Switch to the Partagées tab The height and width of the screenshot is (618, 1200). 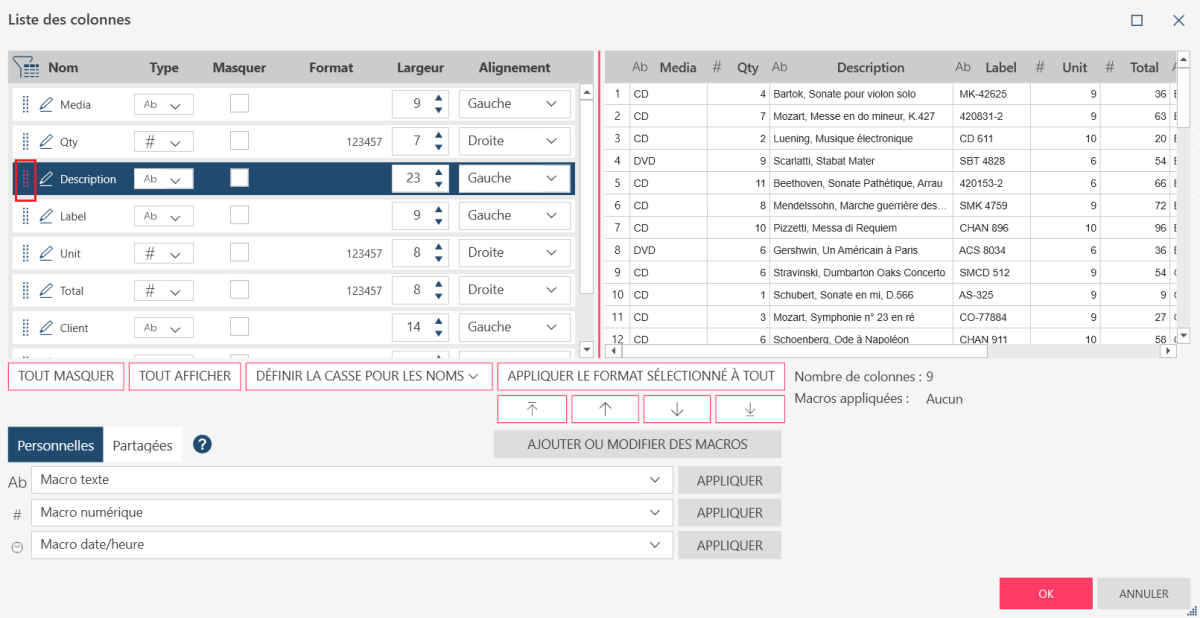[x=142, y=446]
